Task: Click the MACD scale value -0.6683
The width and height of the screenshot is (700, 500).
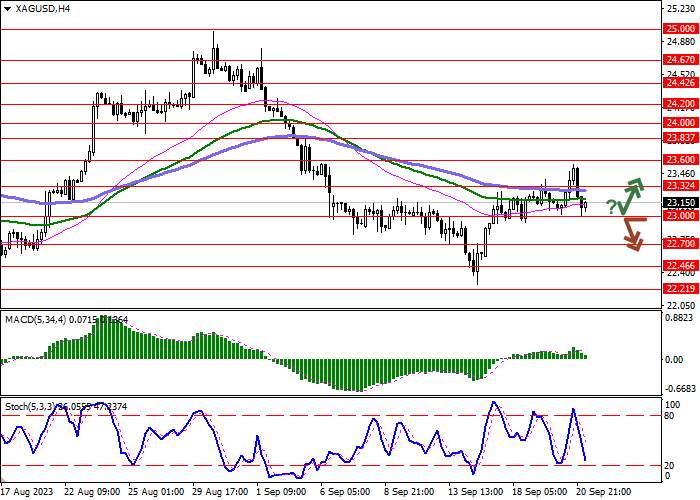Action: [x=679, y=389]
